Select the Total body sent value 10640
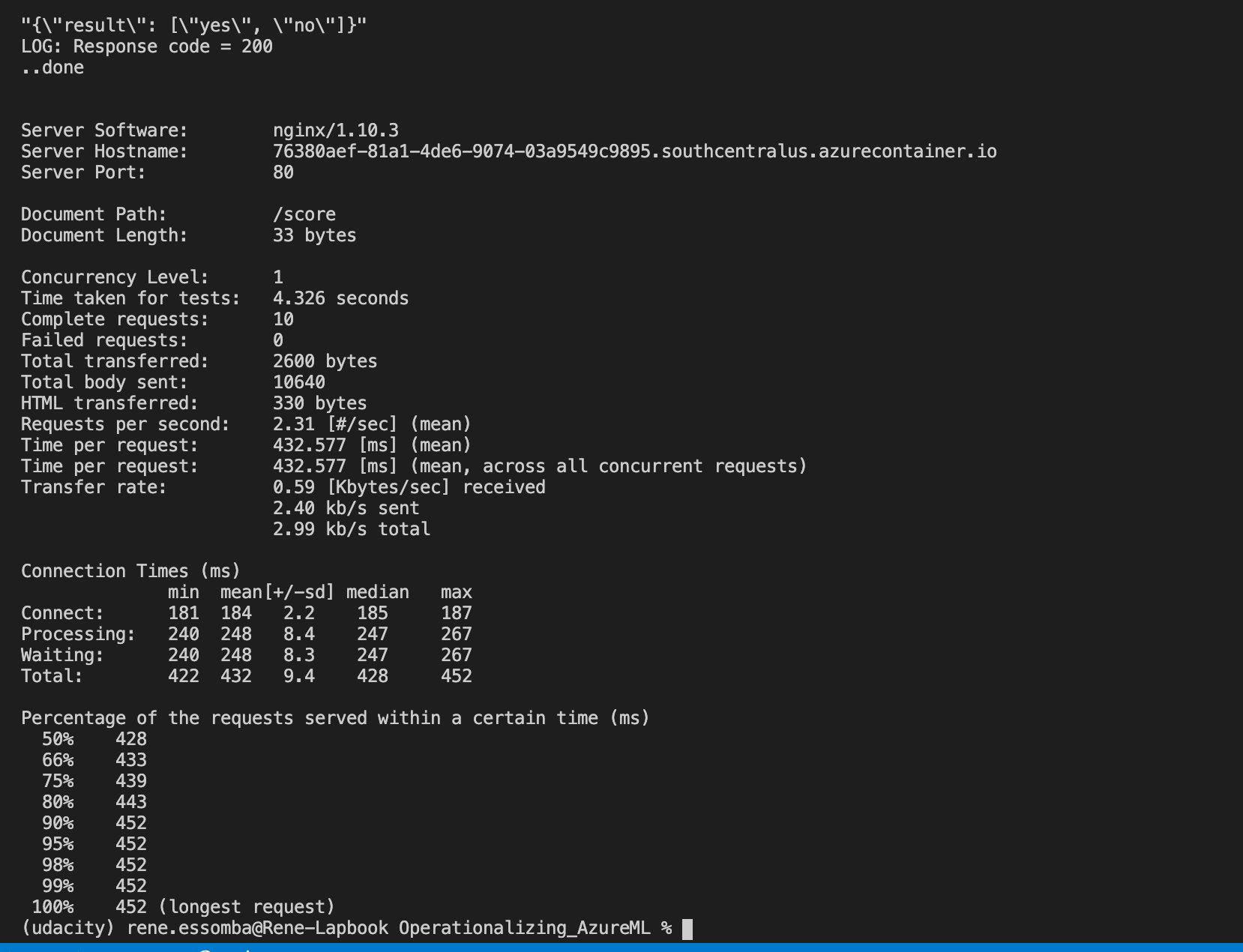1243x952 pixels. click(299, 382)
